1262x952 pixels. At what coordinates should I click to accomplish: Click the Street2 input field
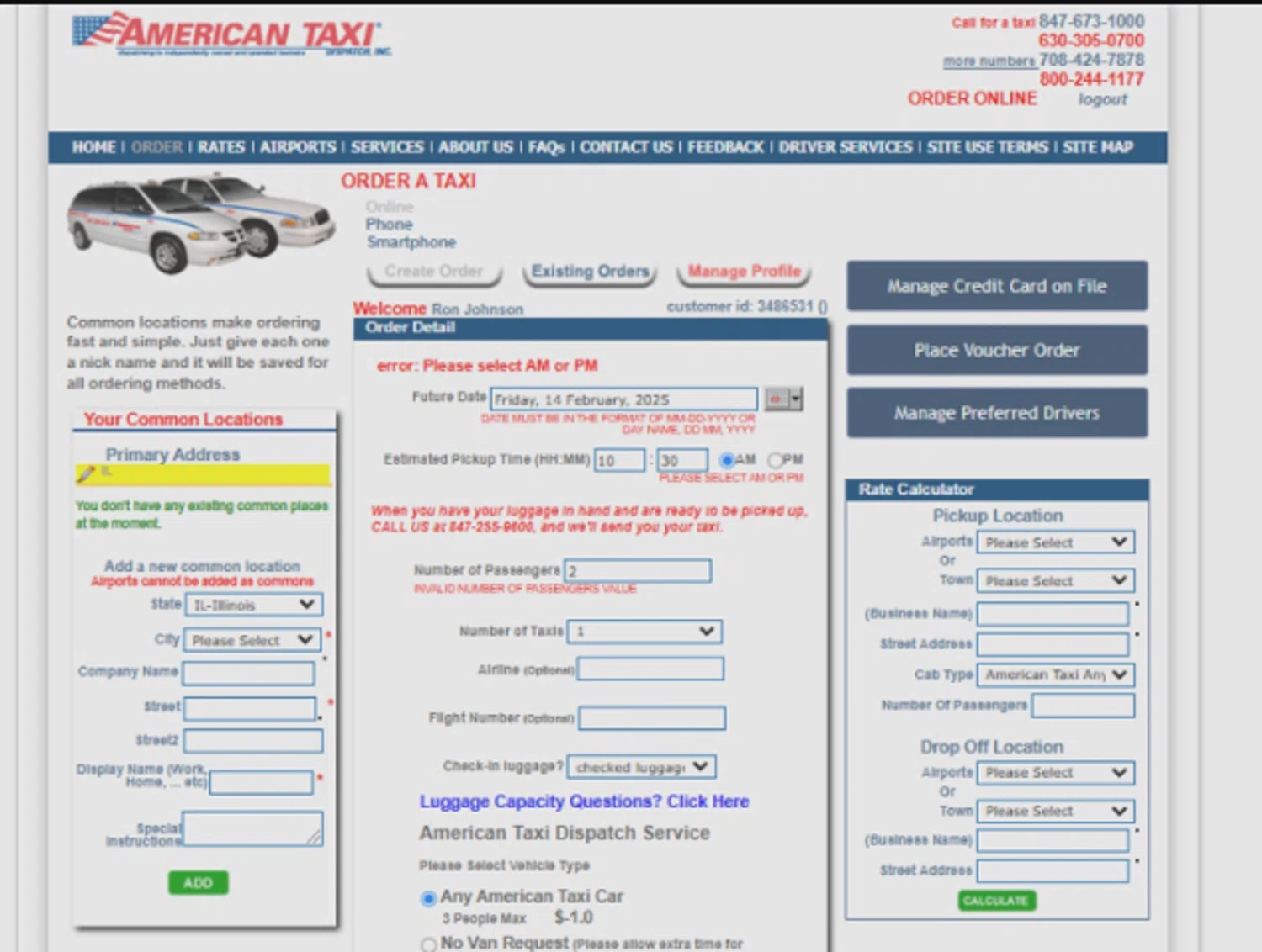[x=253, y=741]
